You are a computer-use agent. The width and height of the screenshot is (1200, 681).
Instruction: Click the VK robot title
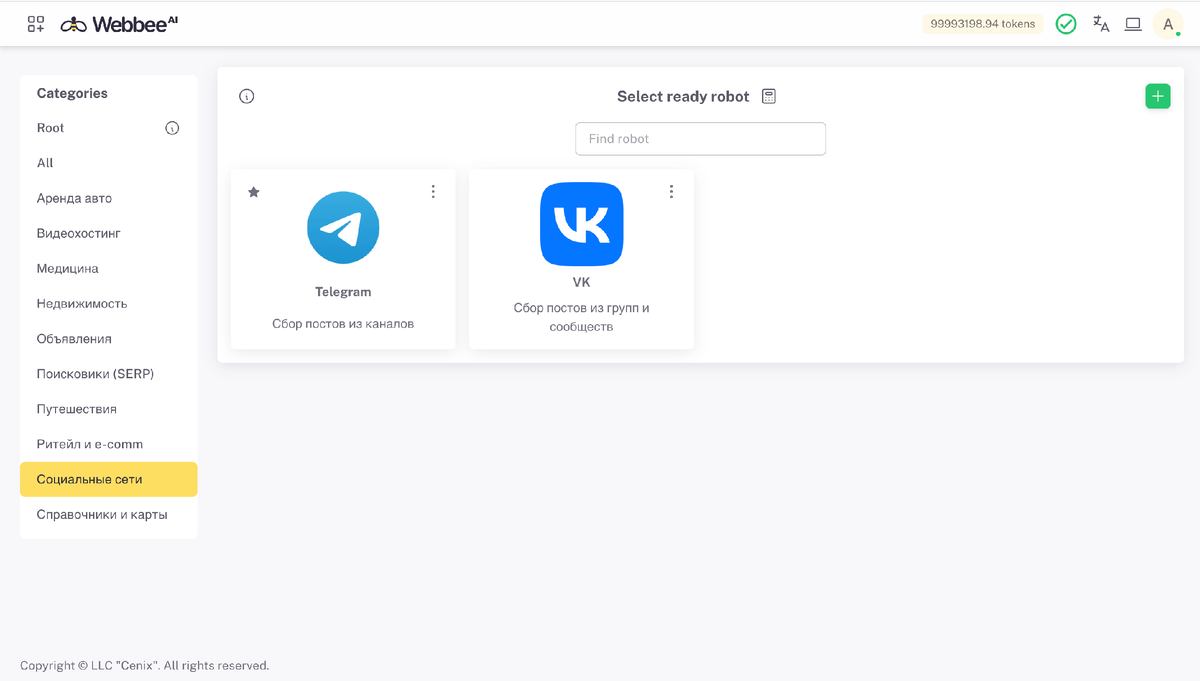tap(582, 282)
